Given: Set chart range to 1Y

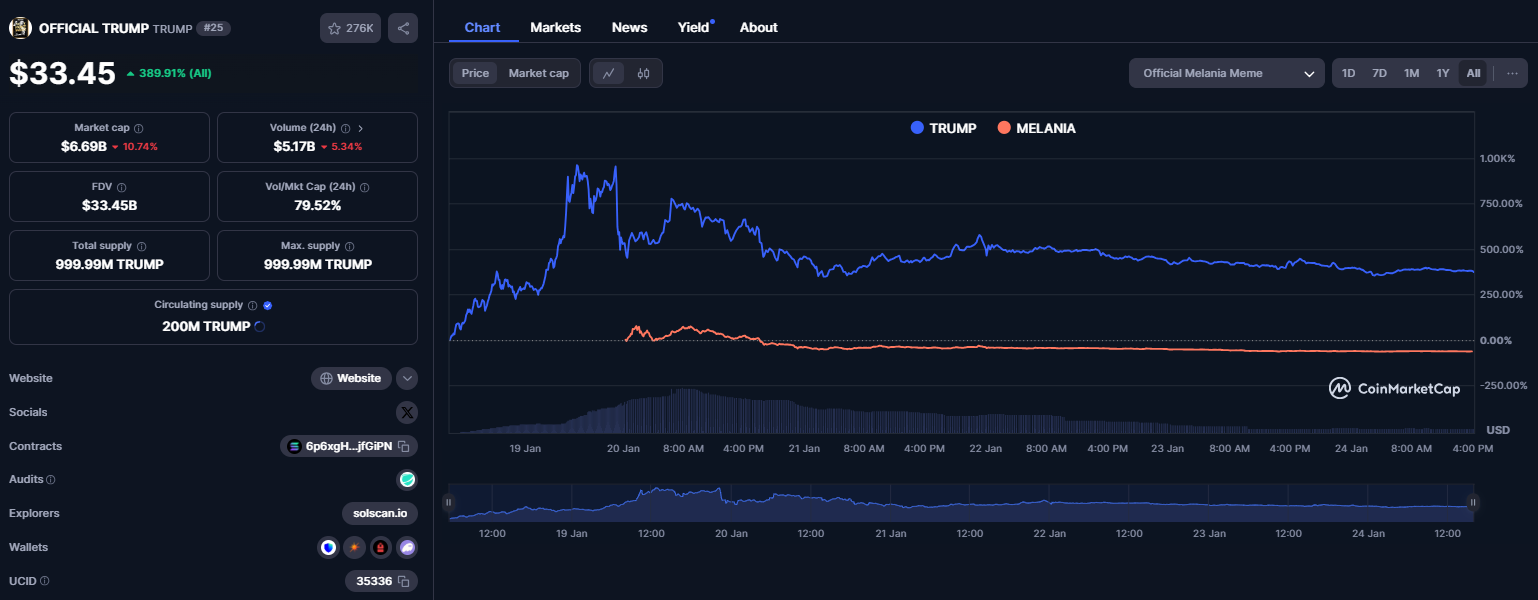Looking at the screenshot, I should pos(1443,73).
